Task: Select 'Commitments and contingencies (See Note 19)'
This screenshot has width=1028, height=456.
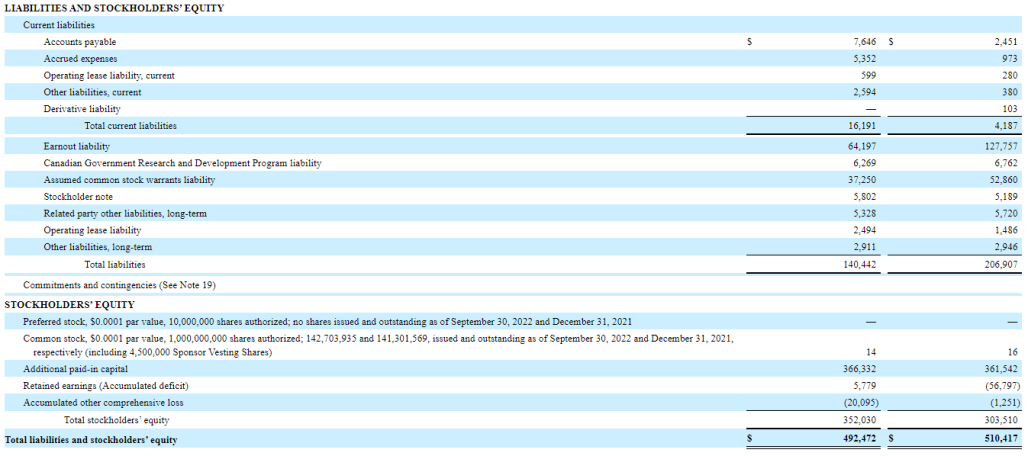Action: coord(120,286)
